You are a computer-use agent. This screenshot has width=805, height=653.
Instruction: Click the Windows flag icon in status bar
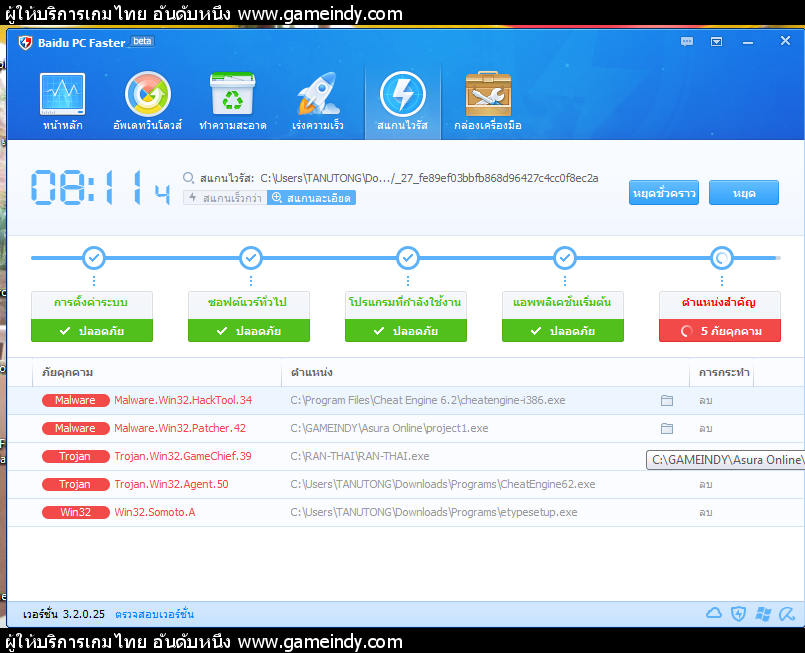(x=763, y=613)
